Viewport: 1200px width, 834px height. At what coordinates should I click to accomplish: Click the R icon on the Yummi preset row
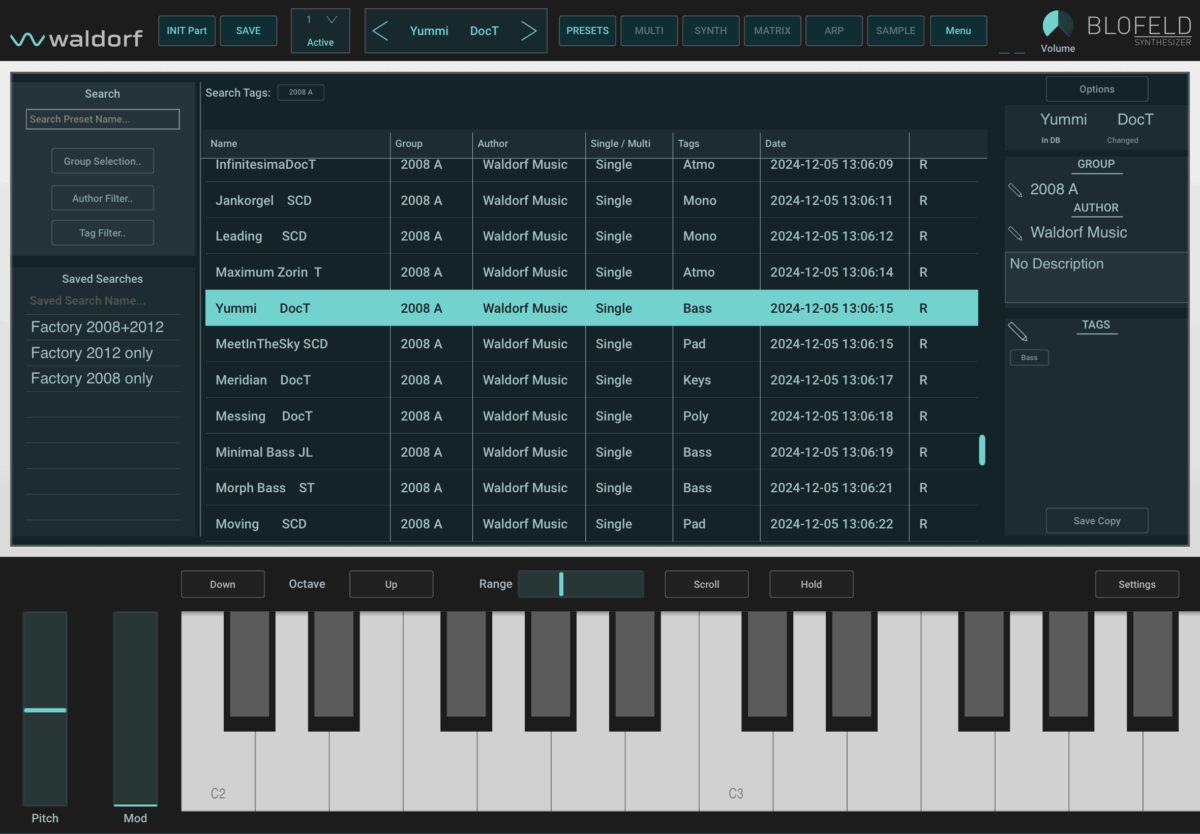coord(922,308)
